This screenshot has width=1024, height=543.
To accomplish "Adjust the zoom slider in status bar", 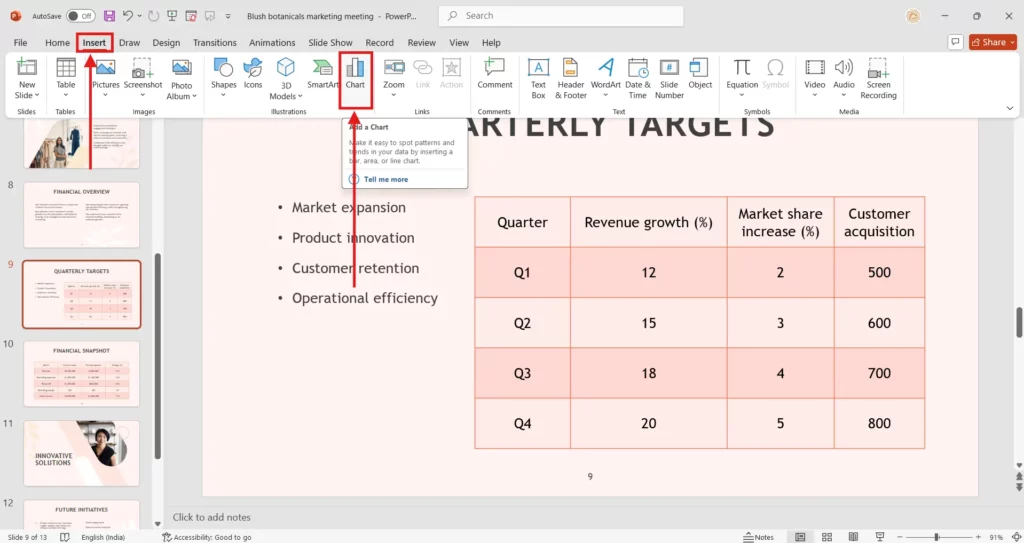I will 936,537.
